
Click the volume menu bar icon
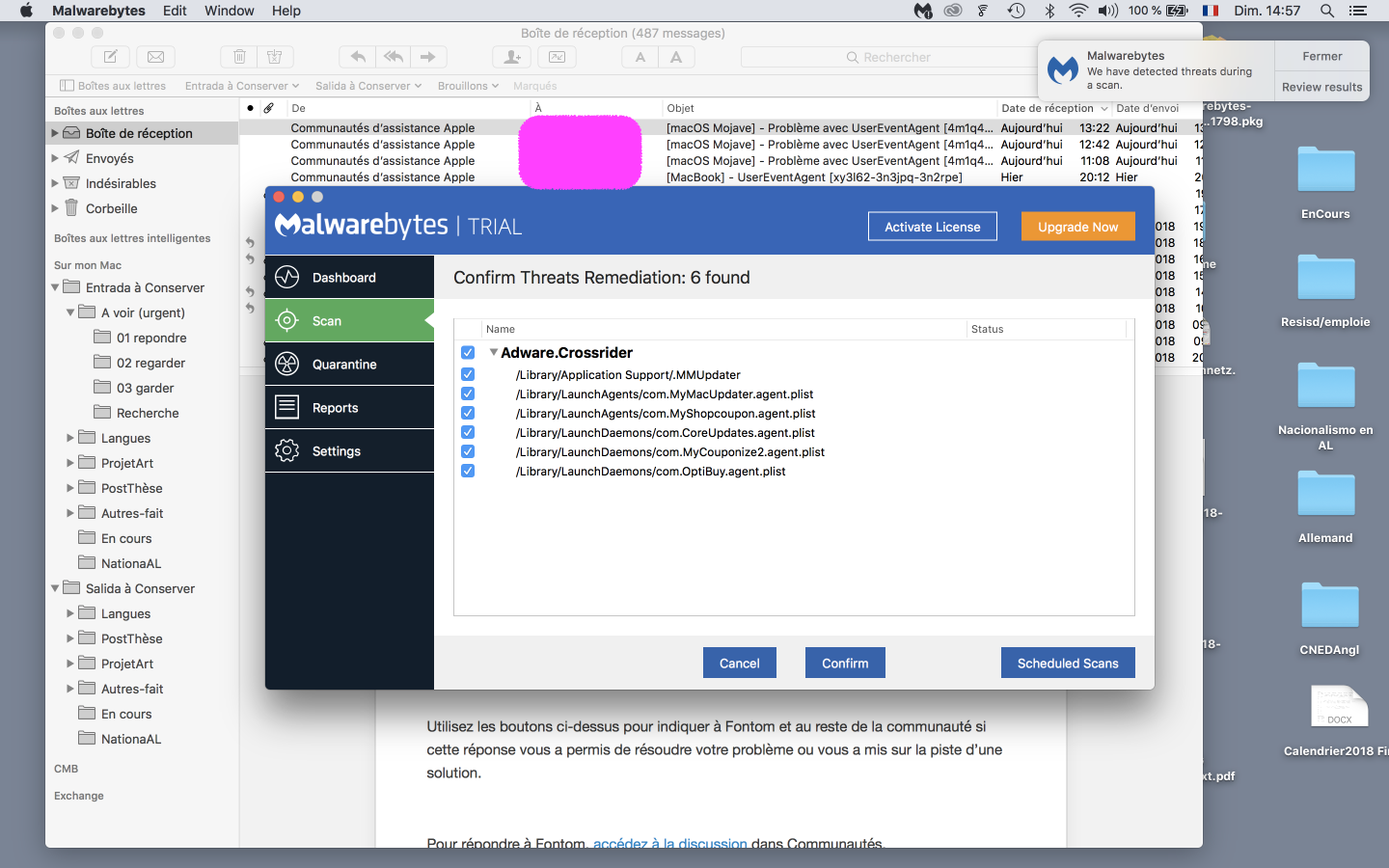point(1108,11)
